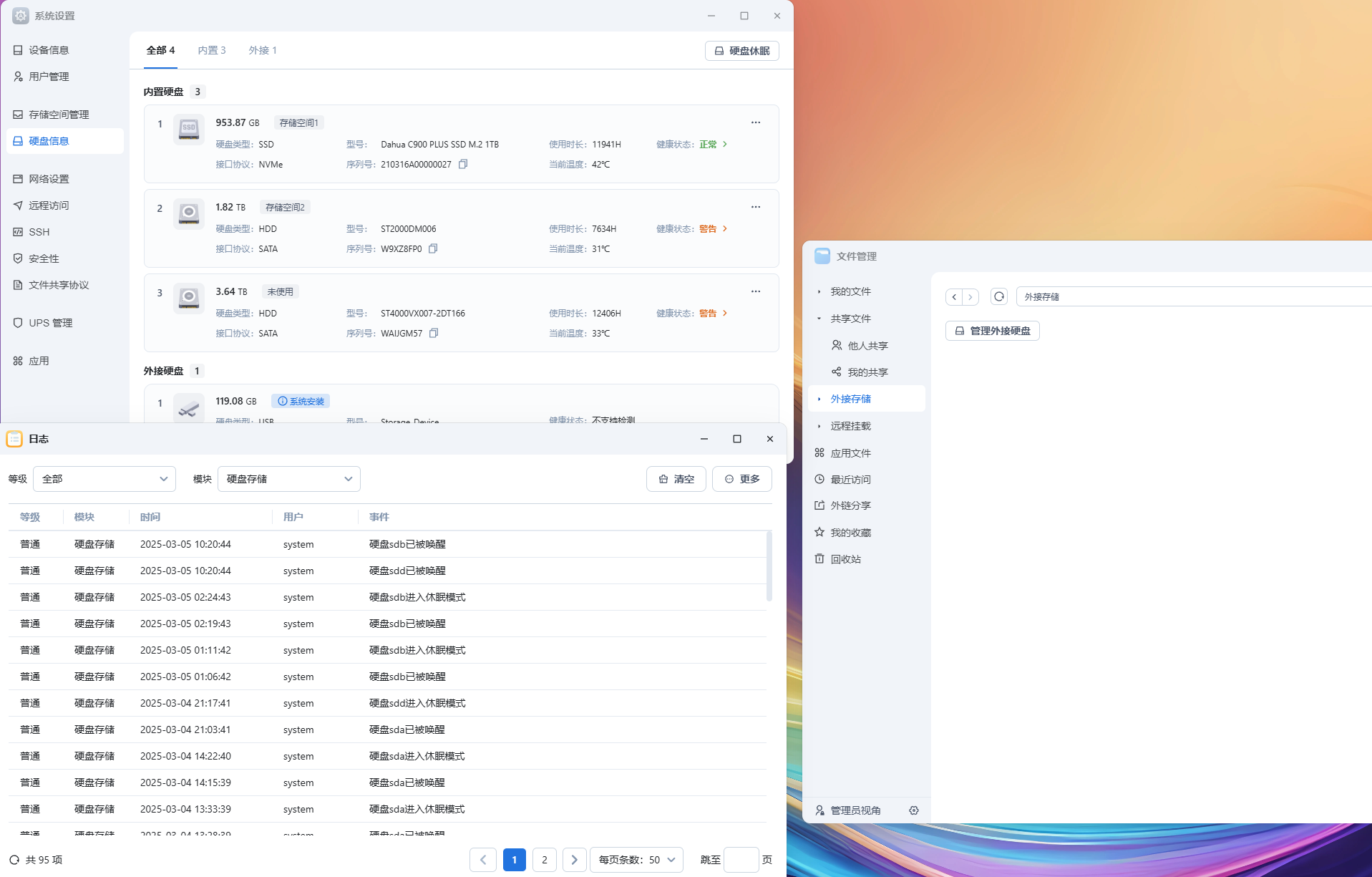Viewport: 1372px width, 877px height.
Task: Open the level filter dropdown showing 全部
Action: 104,479
